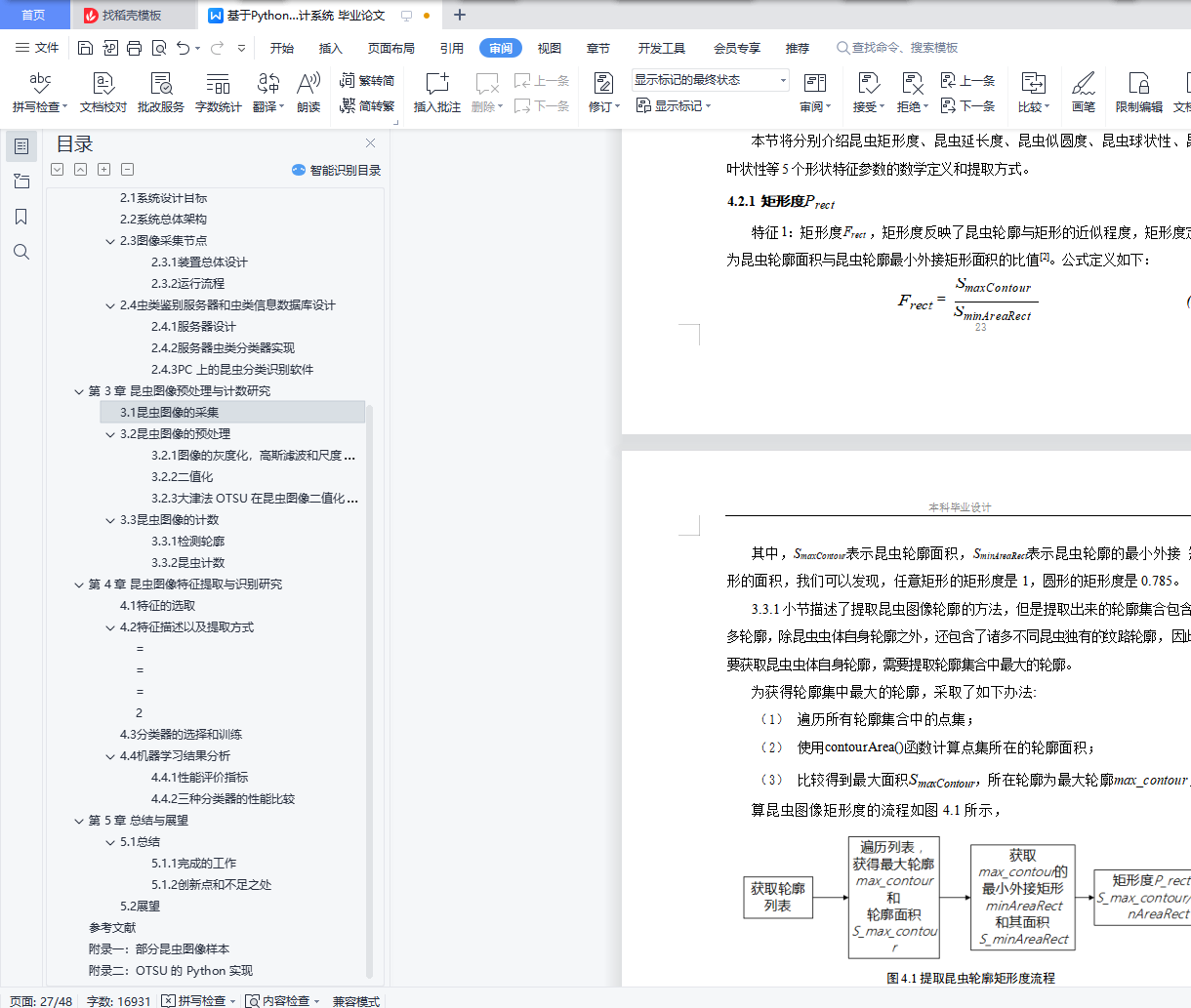Click the 拼写检查 spell check icon
This screenshot has width=1191, height=1008.
pyautogui.click(x=40, y=83)
